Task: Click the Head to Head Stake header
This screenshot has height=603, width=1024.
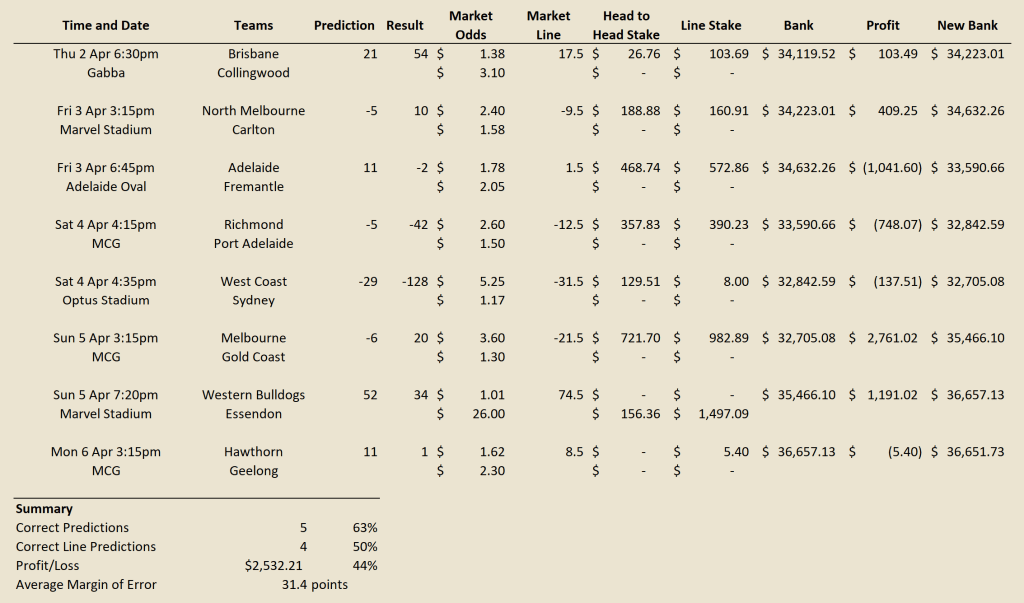Action: click(626, 25)
